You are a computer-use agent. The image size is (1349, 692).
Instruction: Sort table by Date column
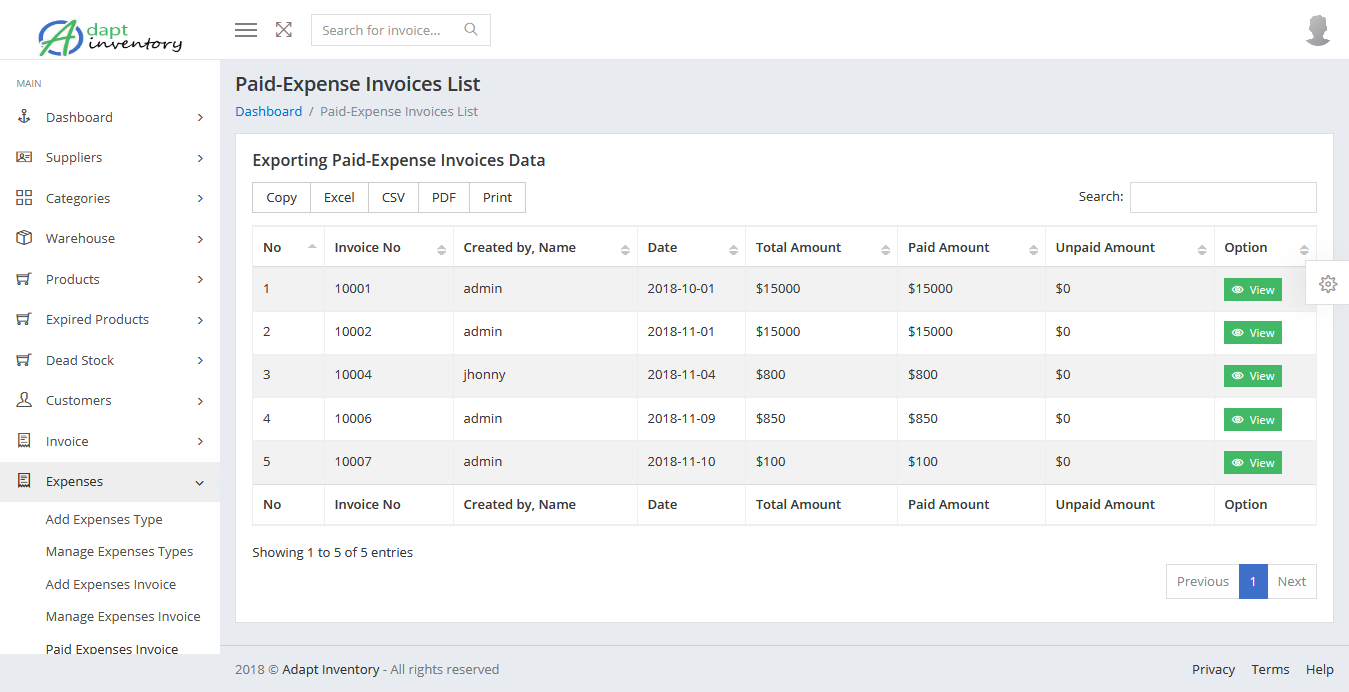pyautogui.click(x=691, y=248)
